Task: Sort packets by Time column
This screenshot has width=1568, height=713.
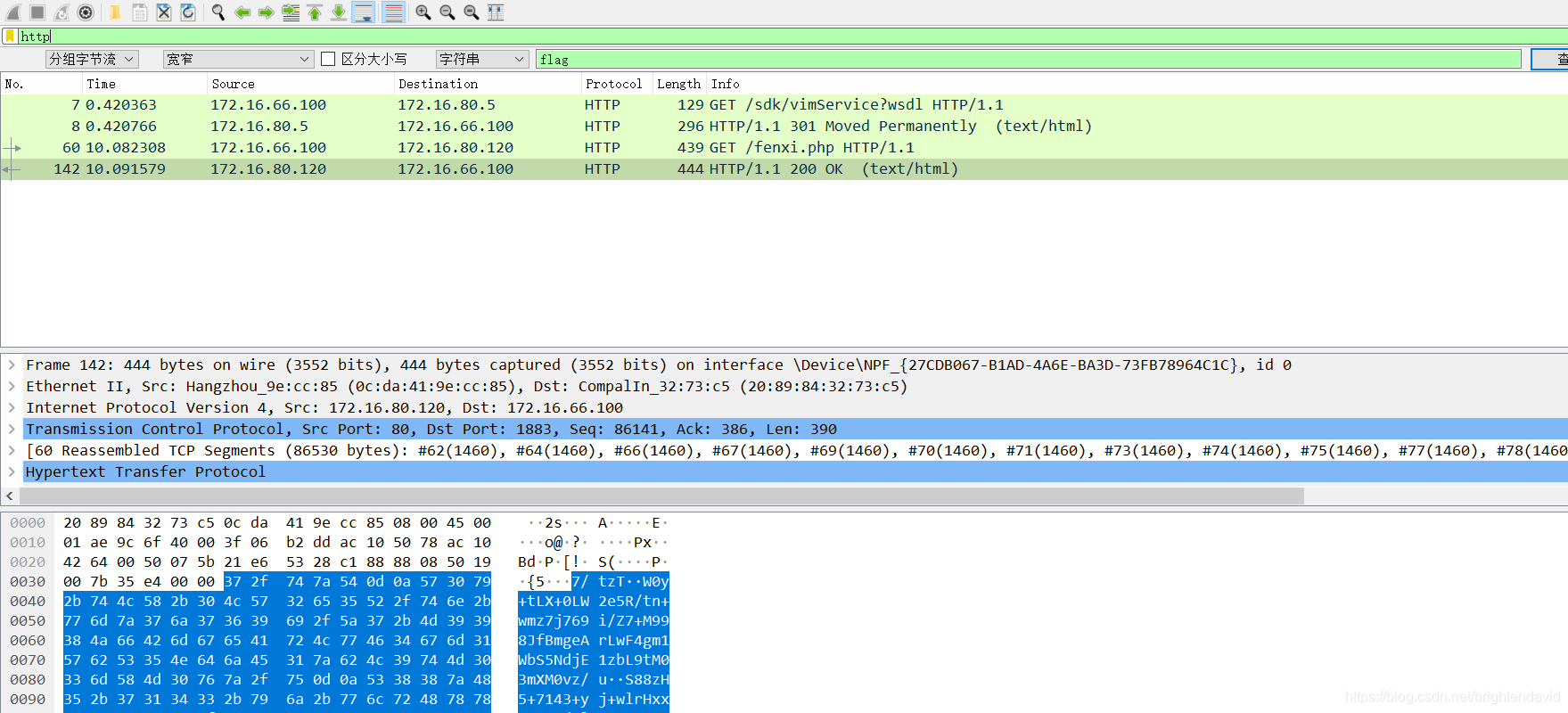Action: point(144,84)
